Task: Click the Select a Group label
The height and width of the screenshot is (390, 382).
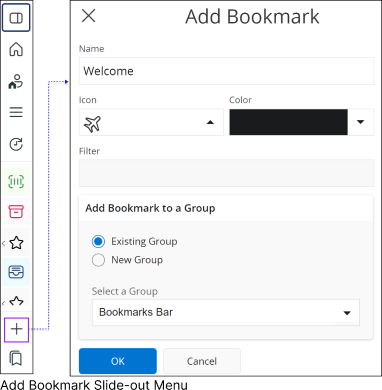Action: tap(125, 291)
